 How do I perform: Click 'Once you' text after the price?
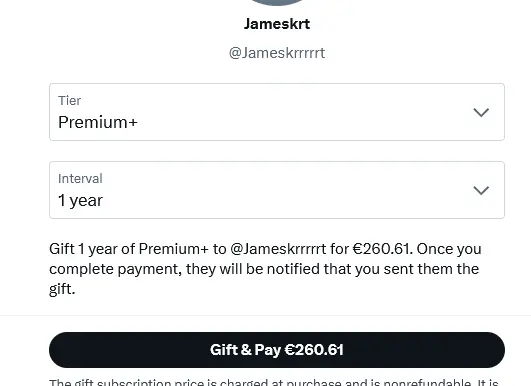449,249
